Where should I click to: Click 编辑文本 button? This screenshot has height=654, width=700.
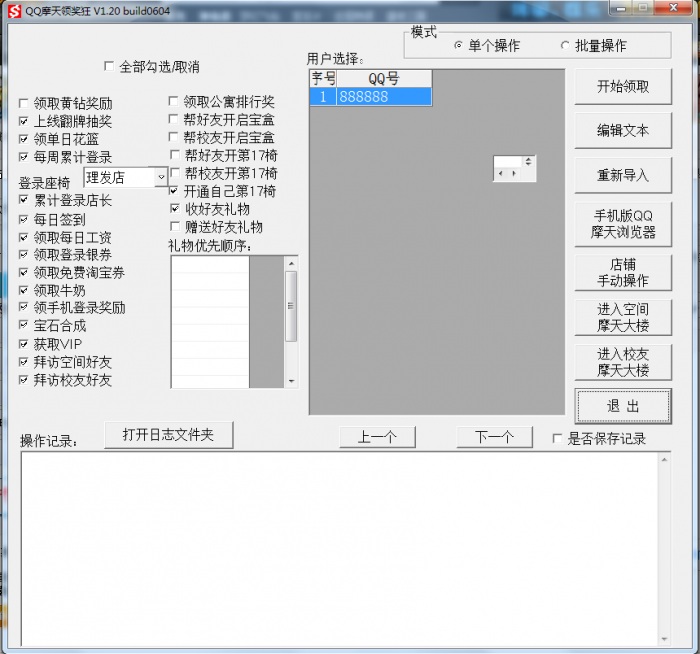(x=623, y=130)
